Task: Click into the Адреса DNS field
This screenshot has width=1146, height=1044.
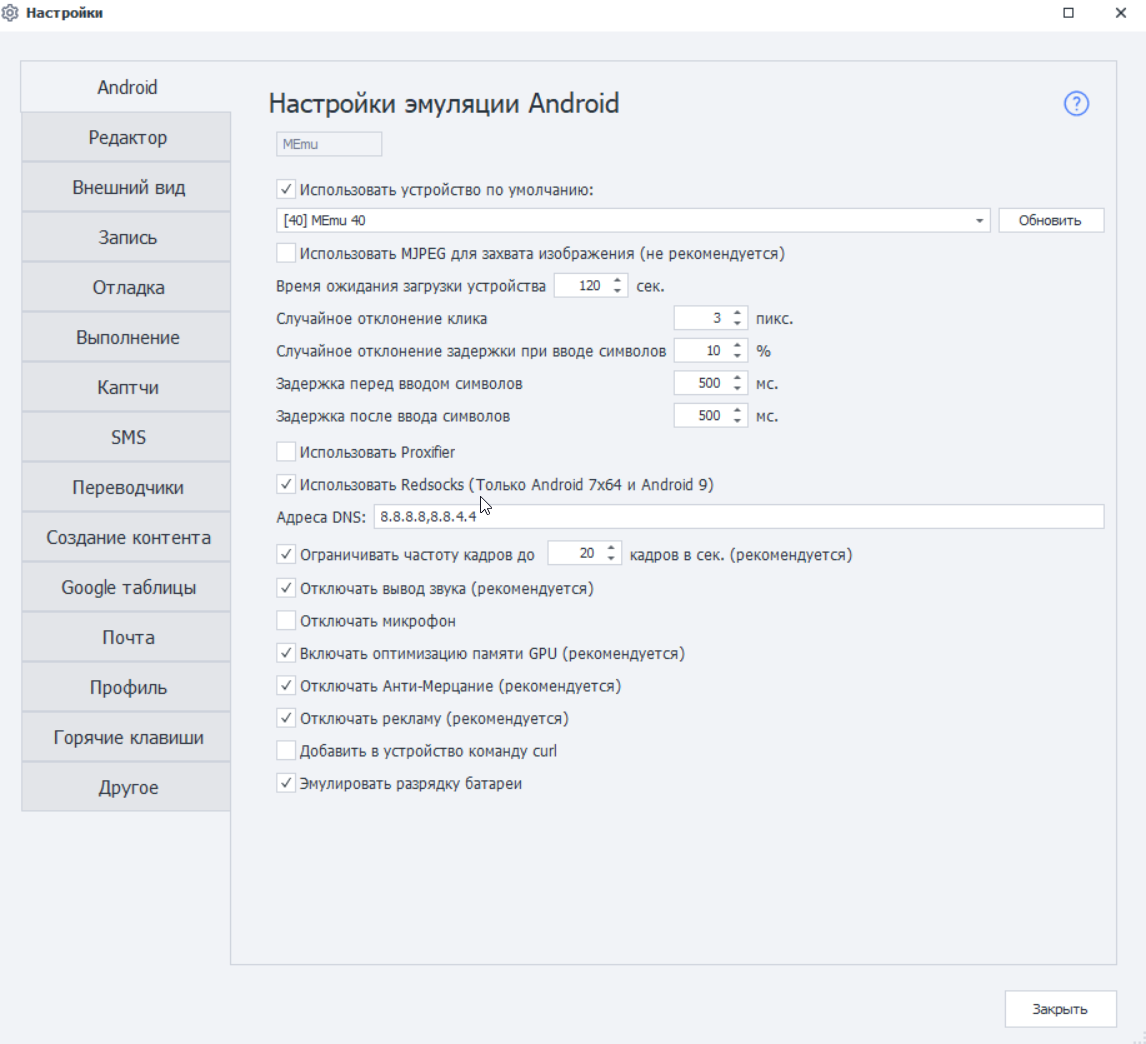Action: pyautogui.click(x=738, y=516)
